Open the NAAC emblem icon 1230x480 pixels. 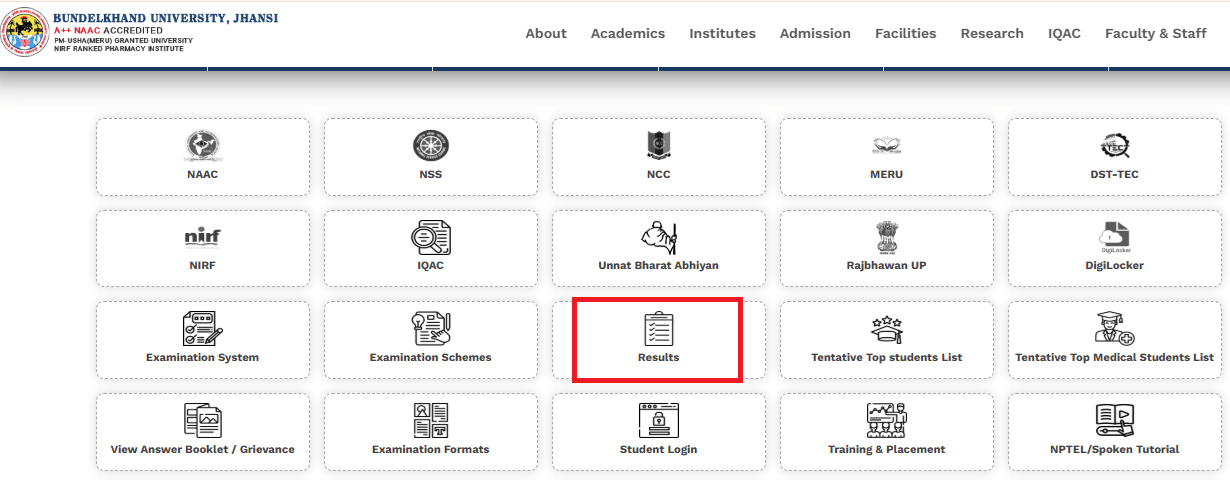coord(203,147)
